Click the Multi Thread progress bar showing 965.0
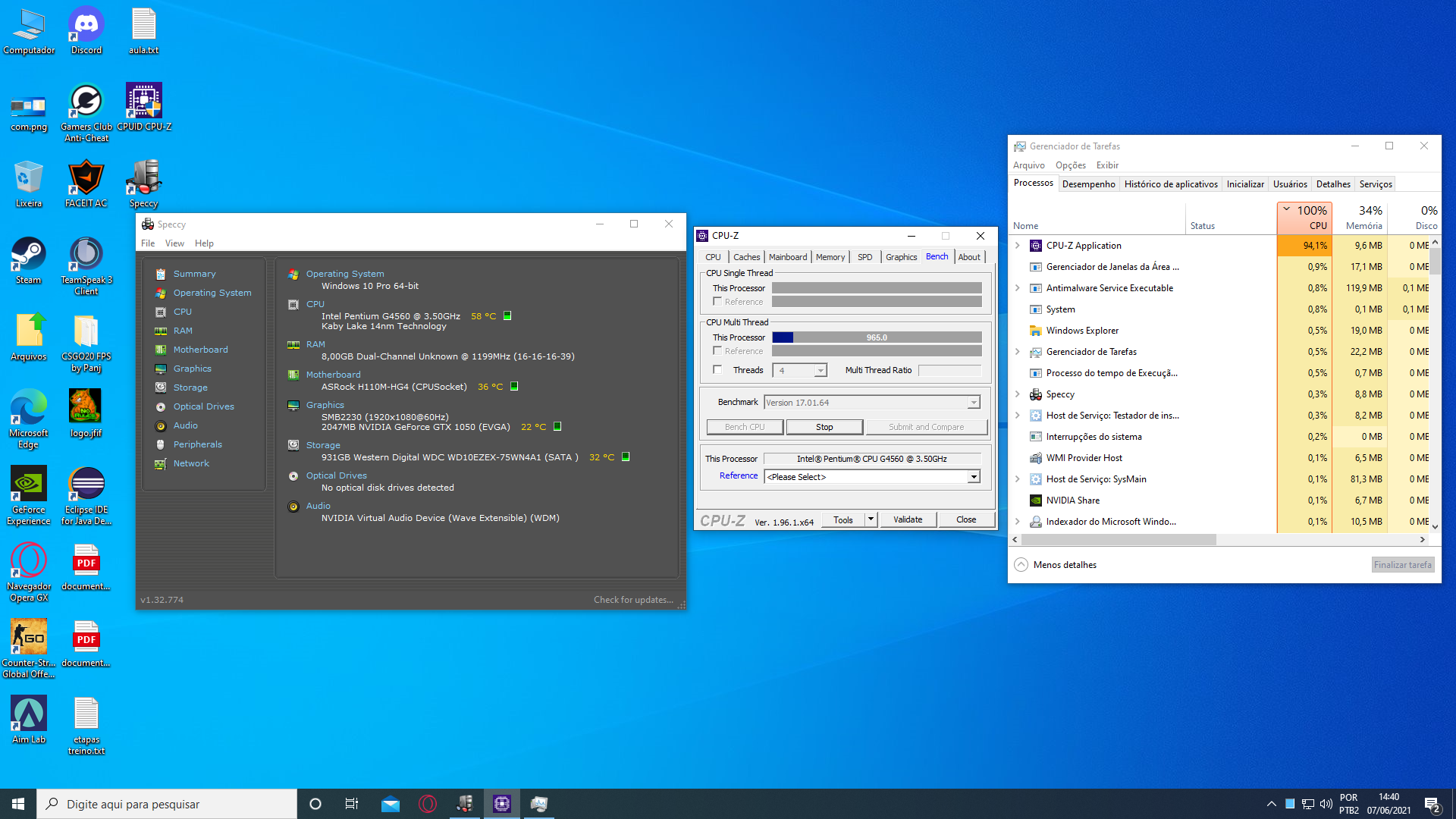Viewport: 1456px width, 819px height. pyautogui.click(x=877, y=337)
